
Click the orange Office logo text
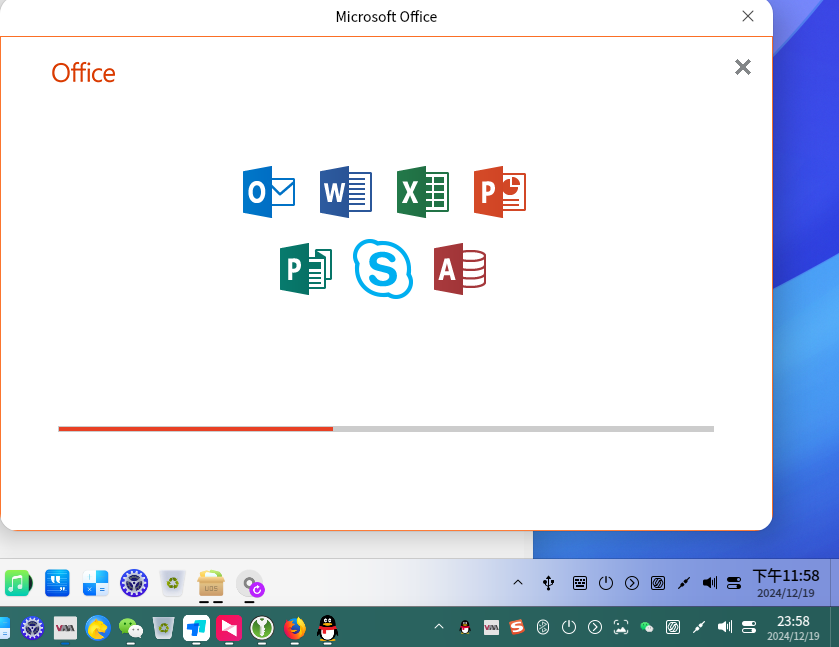pos(83,73)
